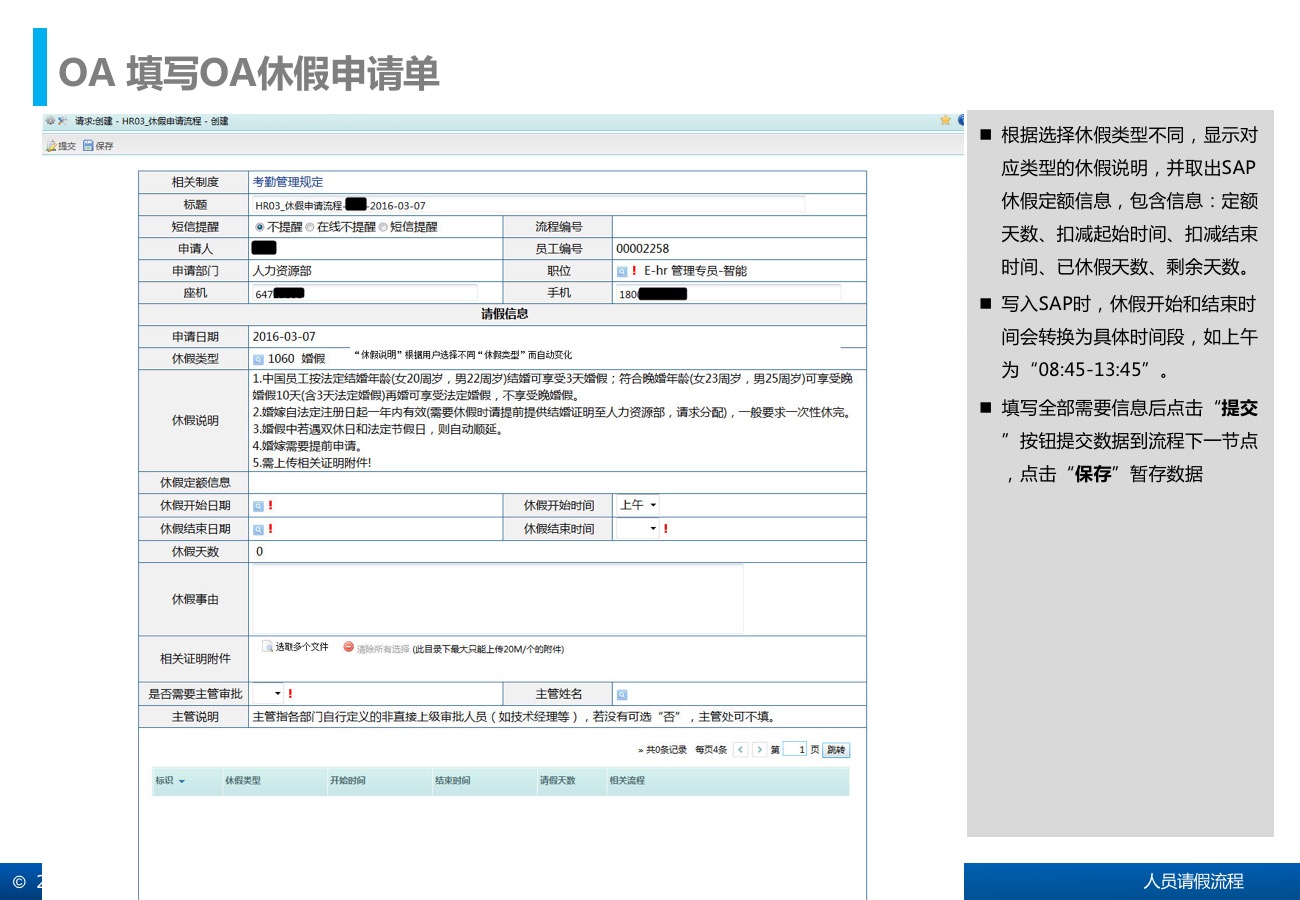Click the 主管姓名 browse magnifier icon
1300x900 pixels.
(x=622, y=694)
